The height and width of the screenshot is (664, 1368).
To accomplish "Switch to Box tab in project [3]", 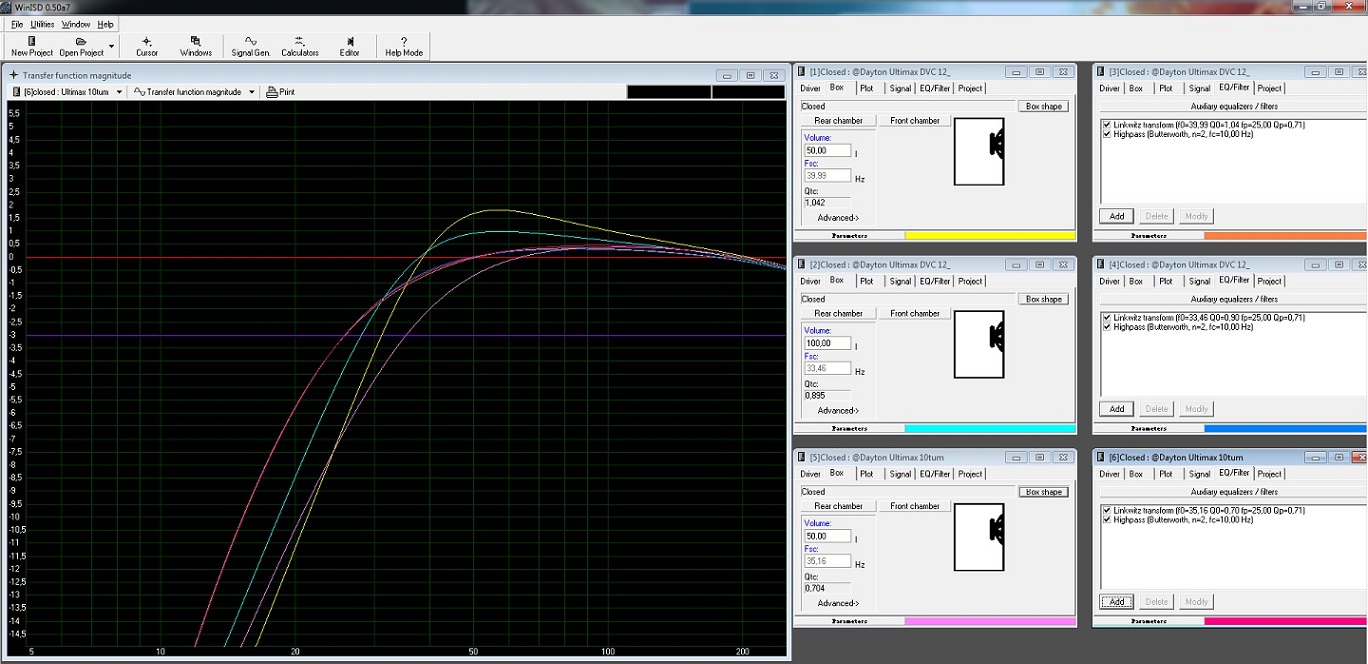I will 1136,88.
